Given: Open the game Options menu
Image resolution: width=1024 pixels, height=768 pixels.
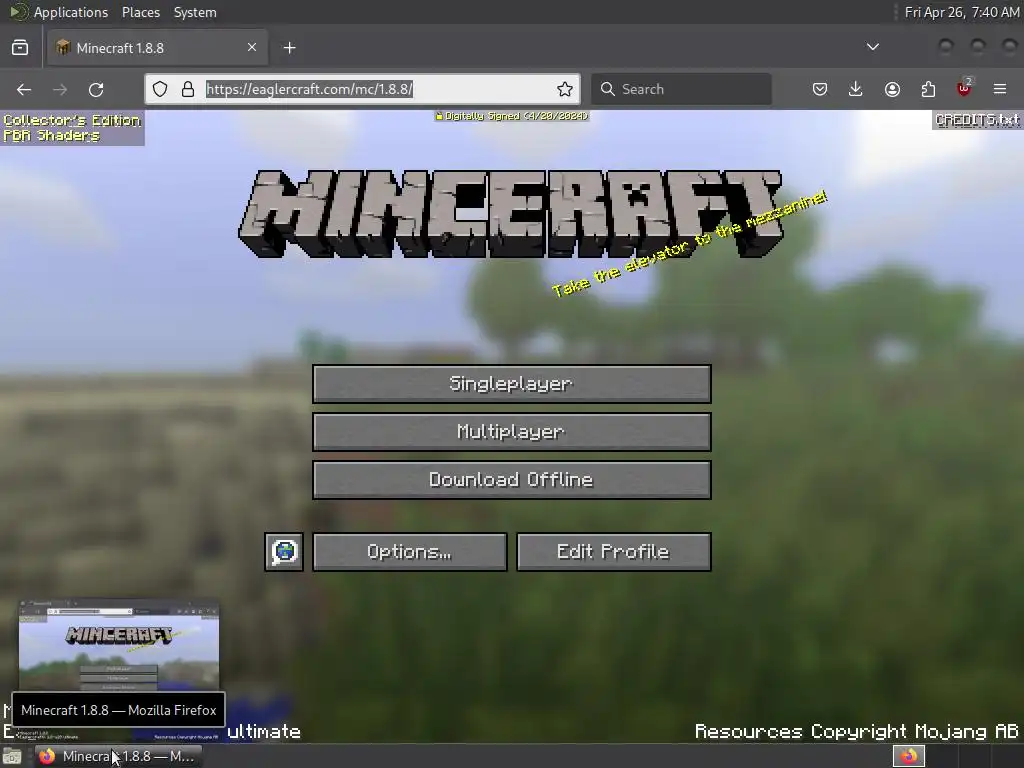Looking at the screenshot, I should tap(409, 552).
